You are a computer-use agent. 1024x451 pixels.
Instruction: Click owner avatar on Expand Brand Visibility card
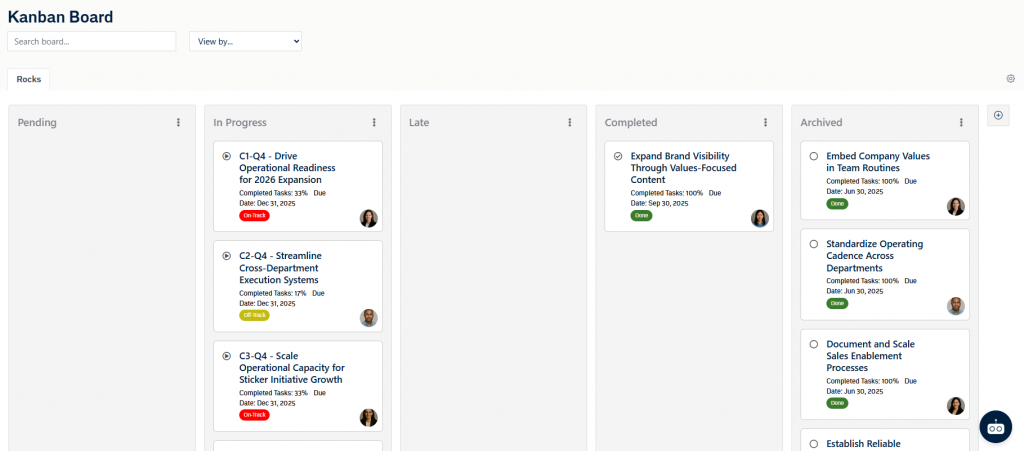coord(760,218)
